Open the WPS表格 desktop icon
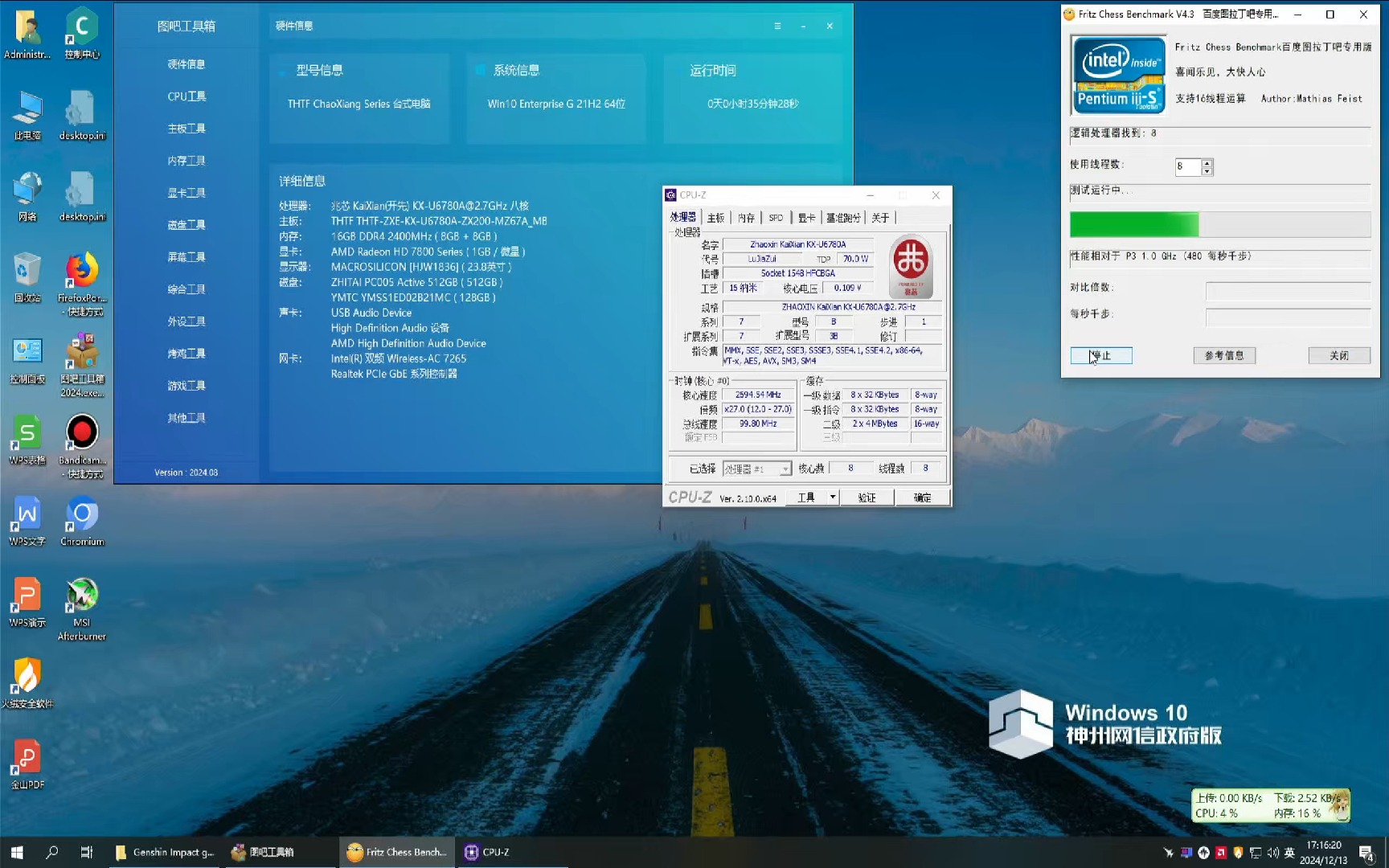 click(x=27, y=440)
